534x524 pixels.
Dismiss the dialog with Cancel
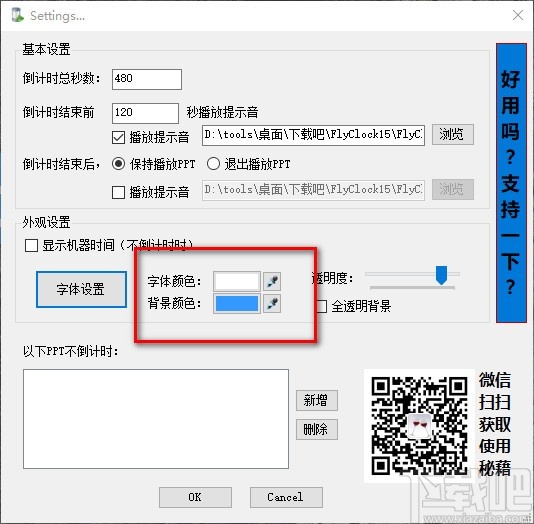(x=286, y=497)
